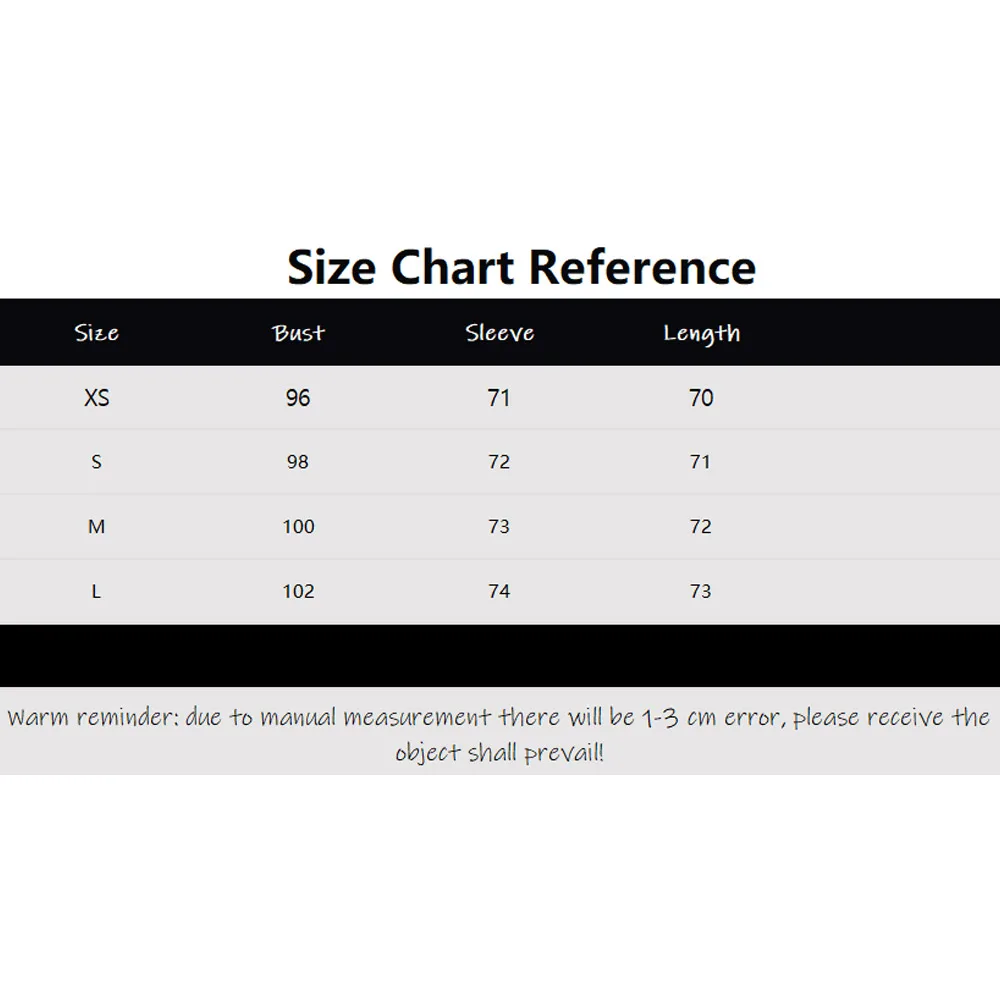1000x1000 pixels.
Task: Pick the bust value 102
Action: tap(298, 592)
